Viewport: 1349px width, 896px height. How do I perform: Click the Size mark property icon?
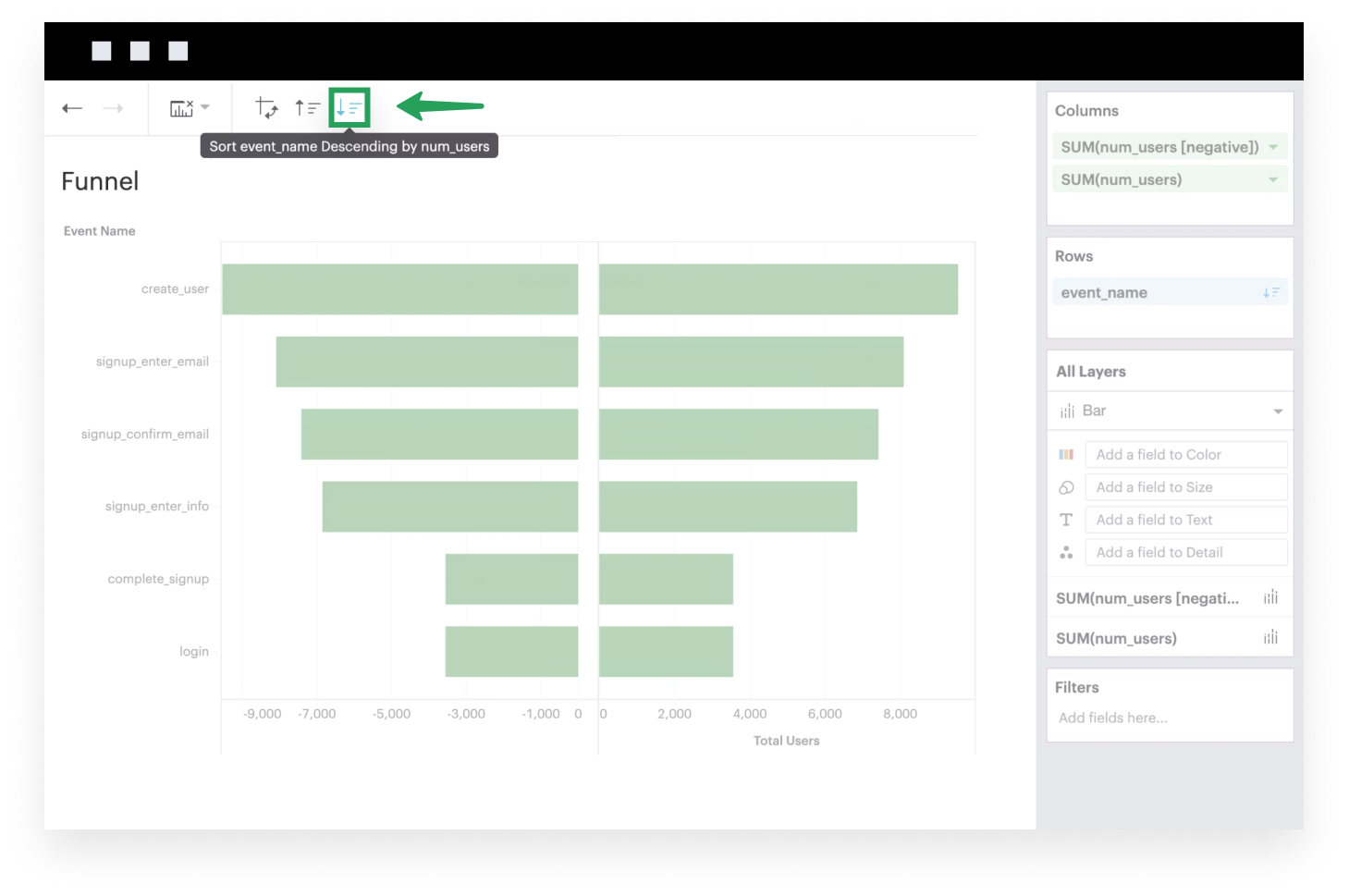click(x=1066, y=486)
